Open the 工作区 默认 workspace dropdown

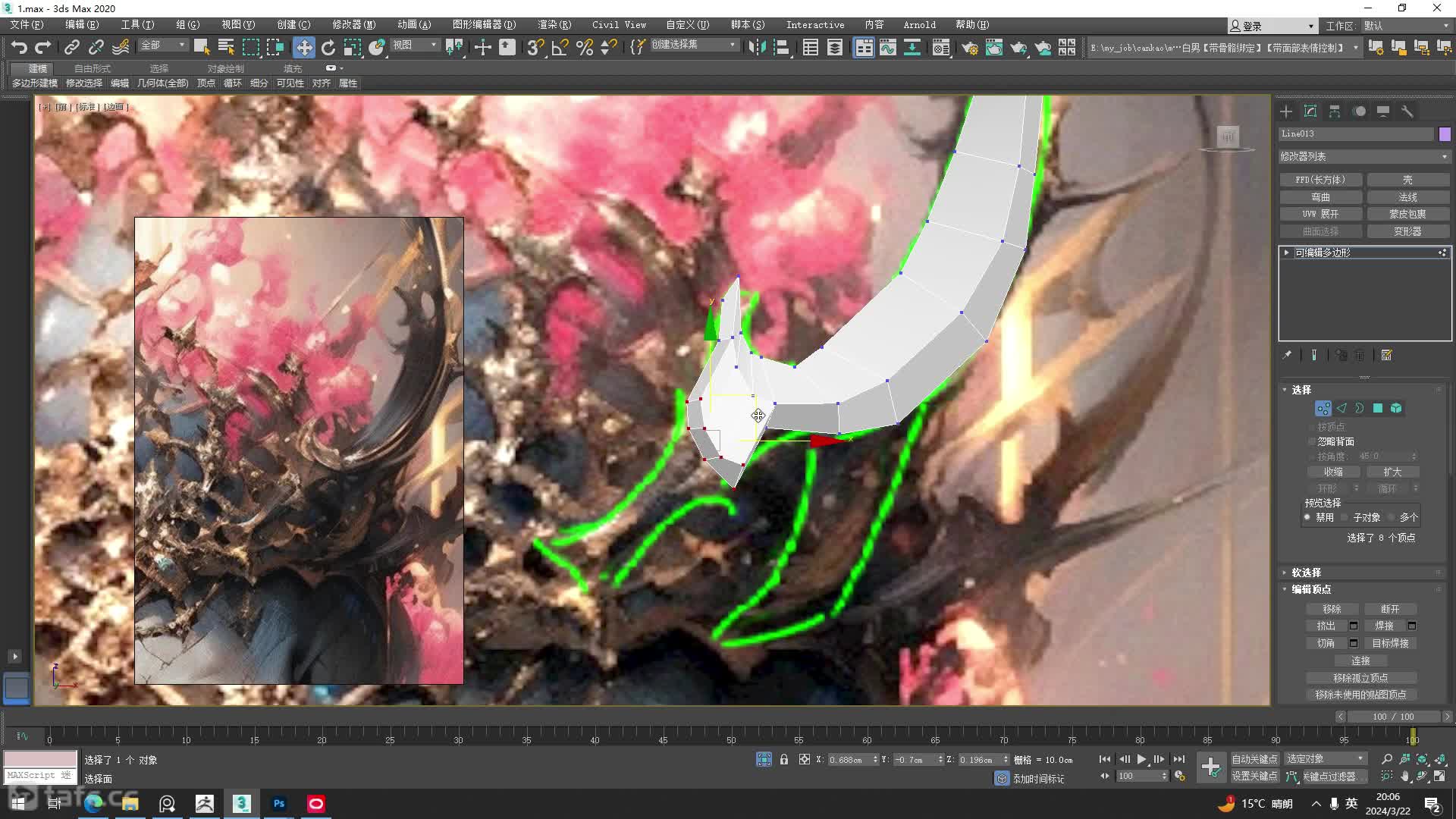[x=1405, y=26]
